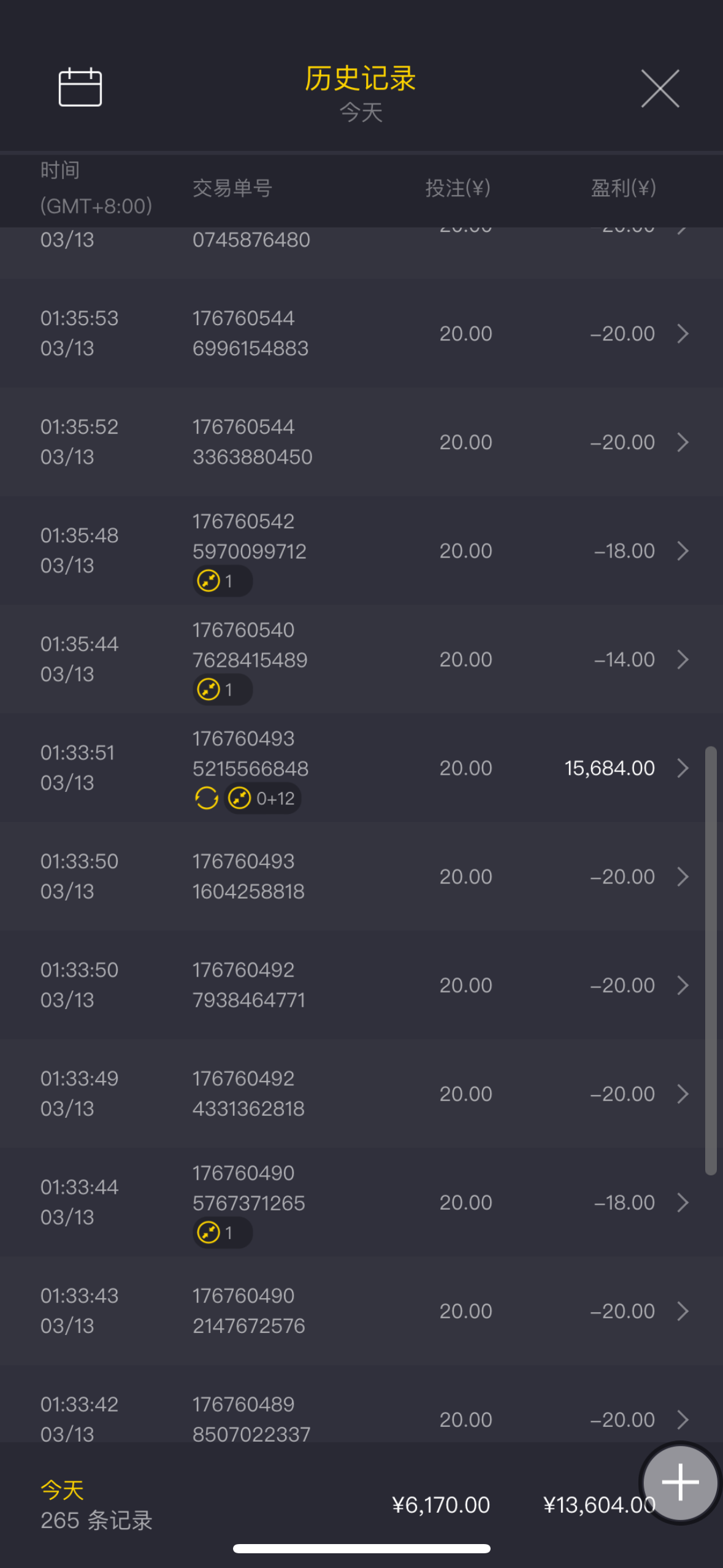Open transaction number 176760492 7938464771
The height and width of the screenshot is (1568, 723).
coord(248,985)
